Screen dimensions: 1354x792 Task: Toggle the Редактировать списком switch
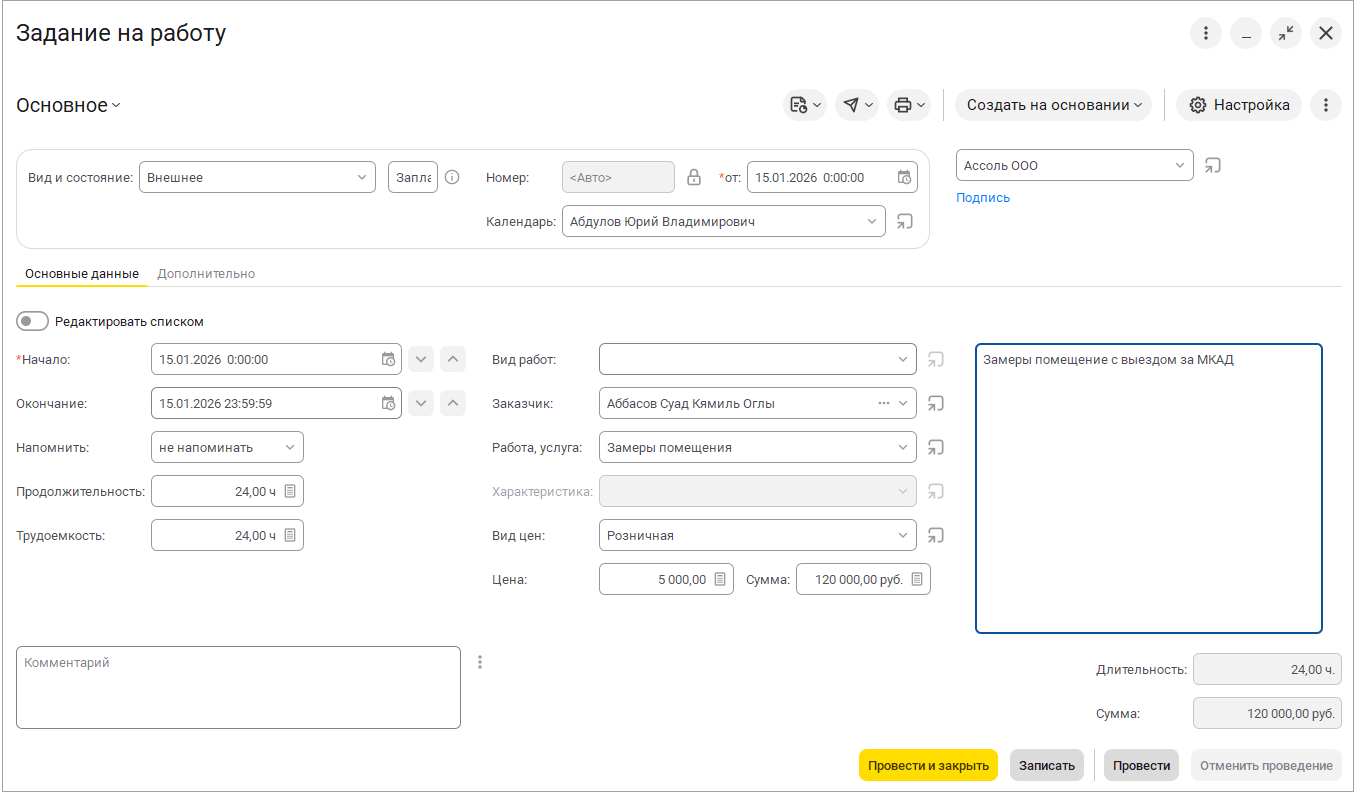pos(32,322)
